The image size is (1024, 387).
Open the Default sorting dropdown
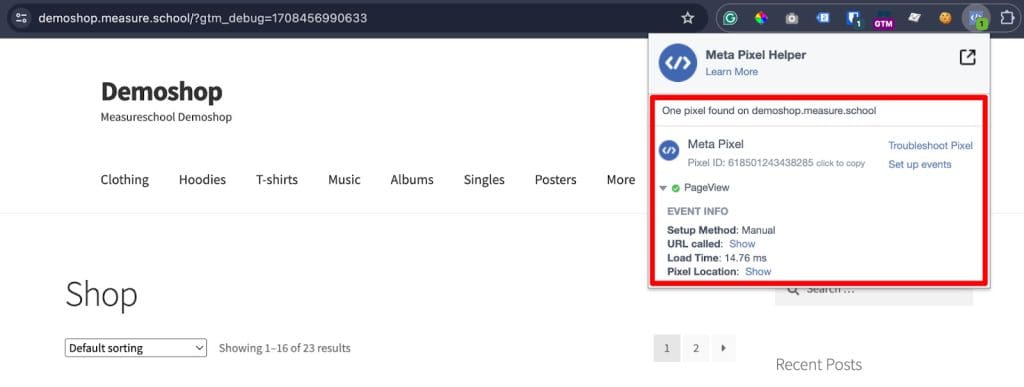(x=136, y=348)
